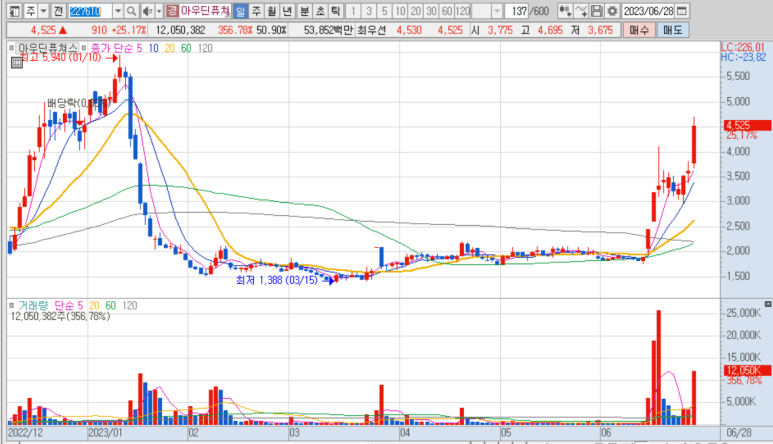Select daily chart 일 period
Screen dimensions: 773x444
(x=240, y=11)
